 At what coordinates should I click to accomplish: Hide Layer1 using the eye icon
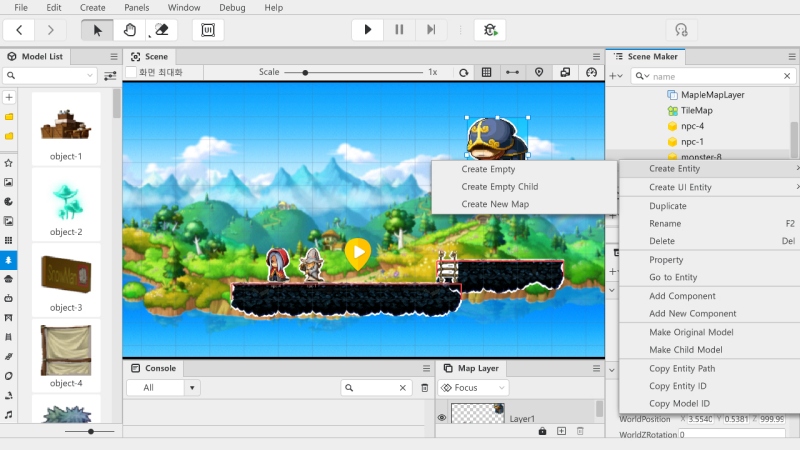pyautogui.click(x=442, y=418)
